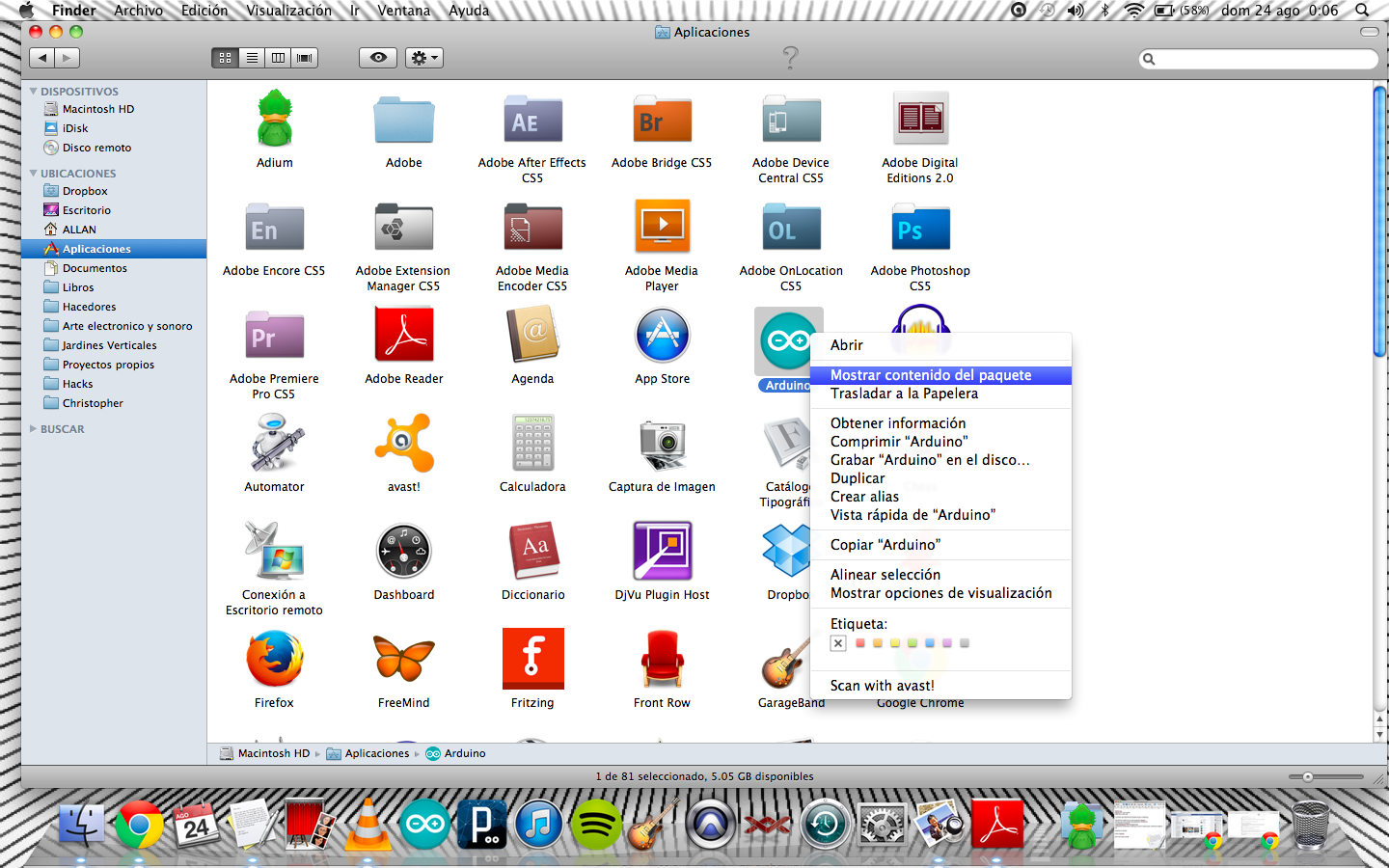Open the action gear dropdown menu

[x=424, y=58]
